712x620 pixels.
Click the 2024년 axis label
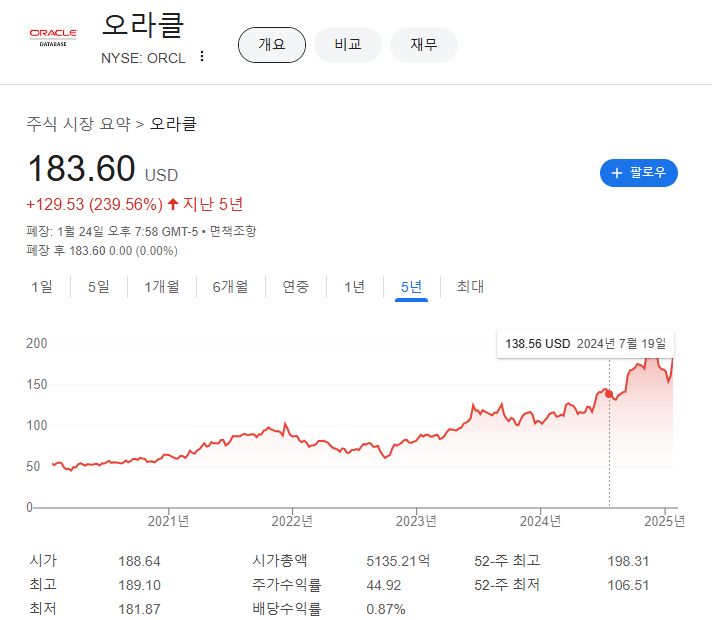click(540, 521)
